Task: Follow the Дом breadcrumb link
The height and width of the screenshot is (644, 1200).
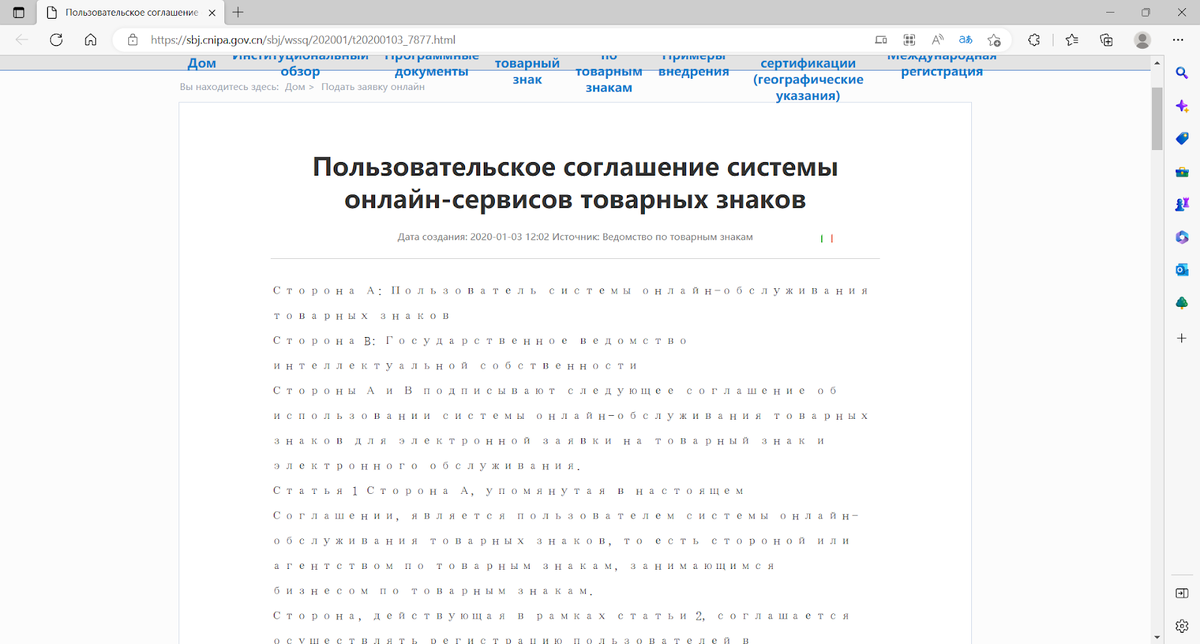Action: [295, 87]
